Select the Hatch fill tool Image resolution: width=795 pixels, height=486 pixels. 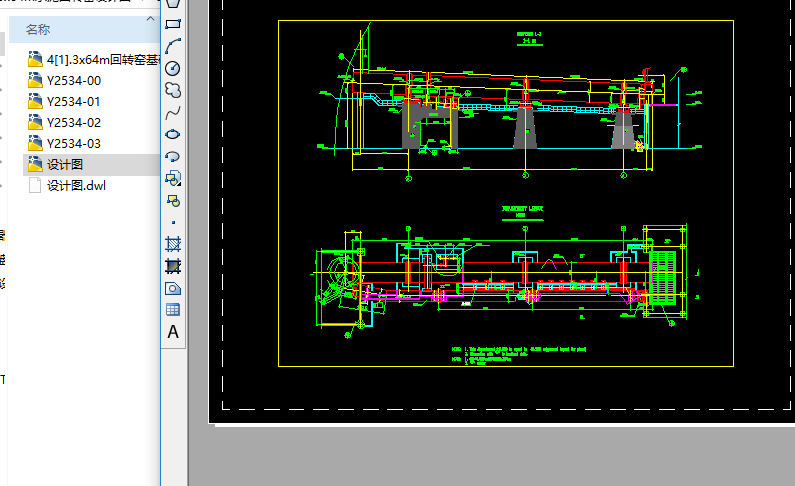[x=173, y=244]
